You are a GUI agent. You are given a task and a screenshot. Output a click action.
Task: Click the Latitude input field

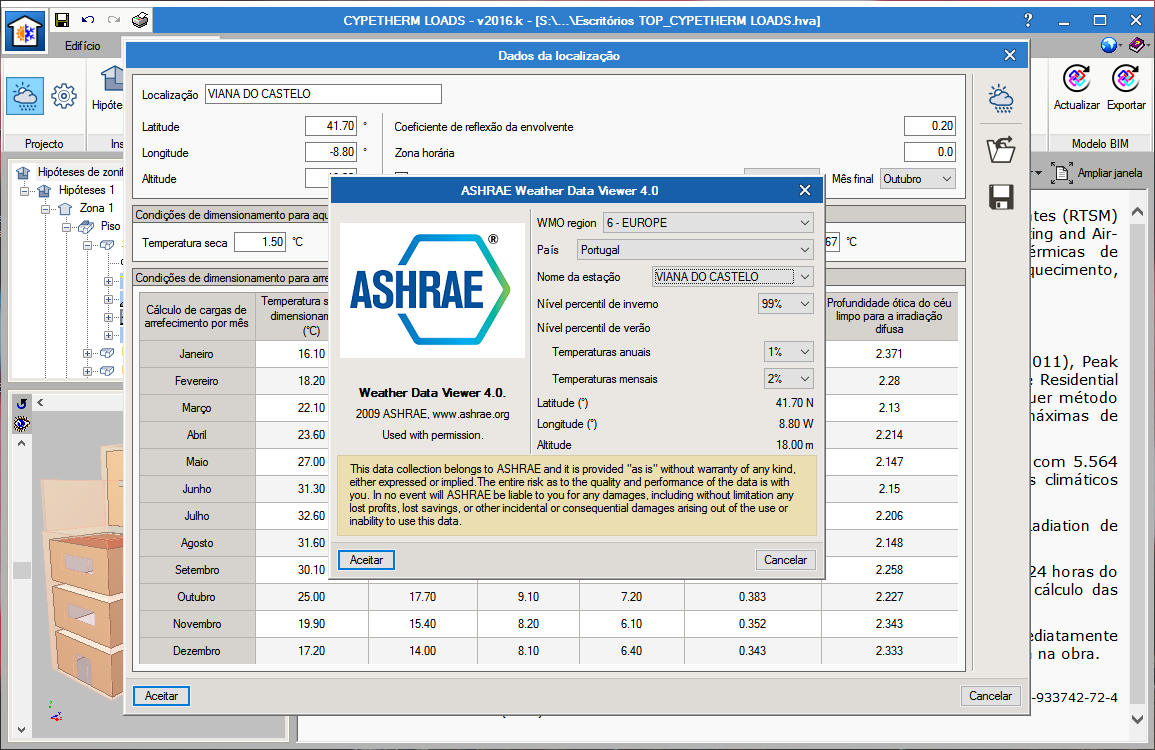coord(331,126)
